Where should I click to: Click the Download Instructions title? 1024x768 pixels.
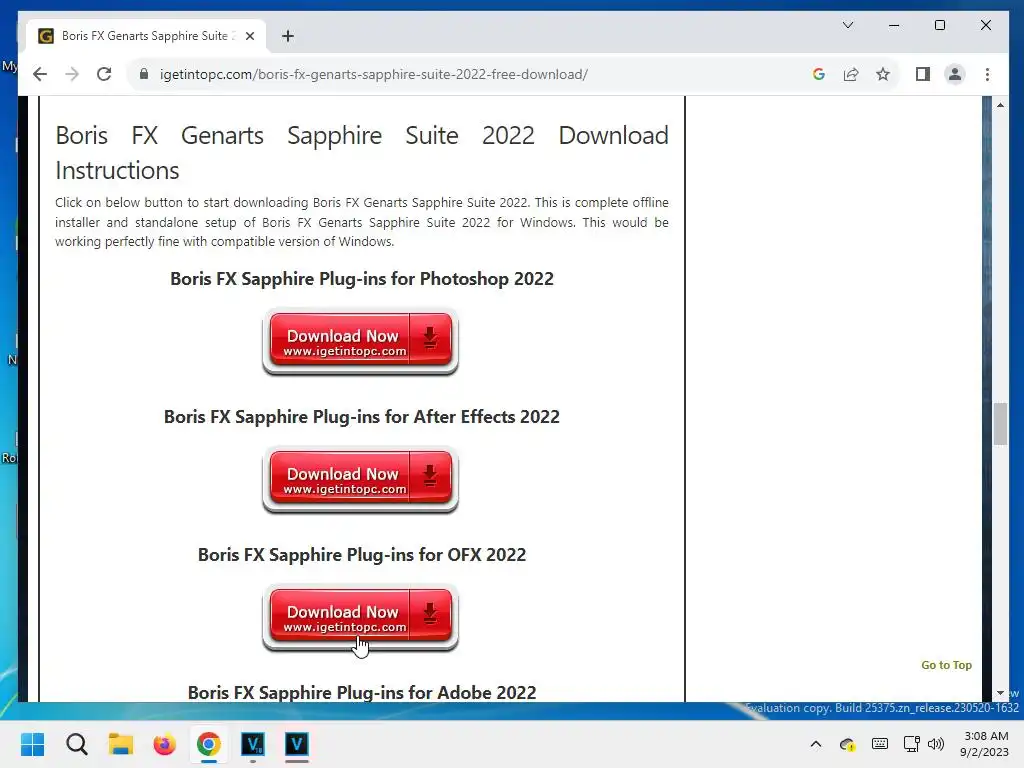362,153
